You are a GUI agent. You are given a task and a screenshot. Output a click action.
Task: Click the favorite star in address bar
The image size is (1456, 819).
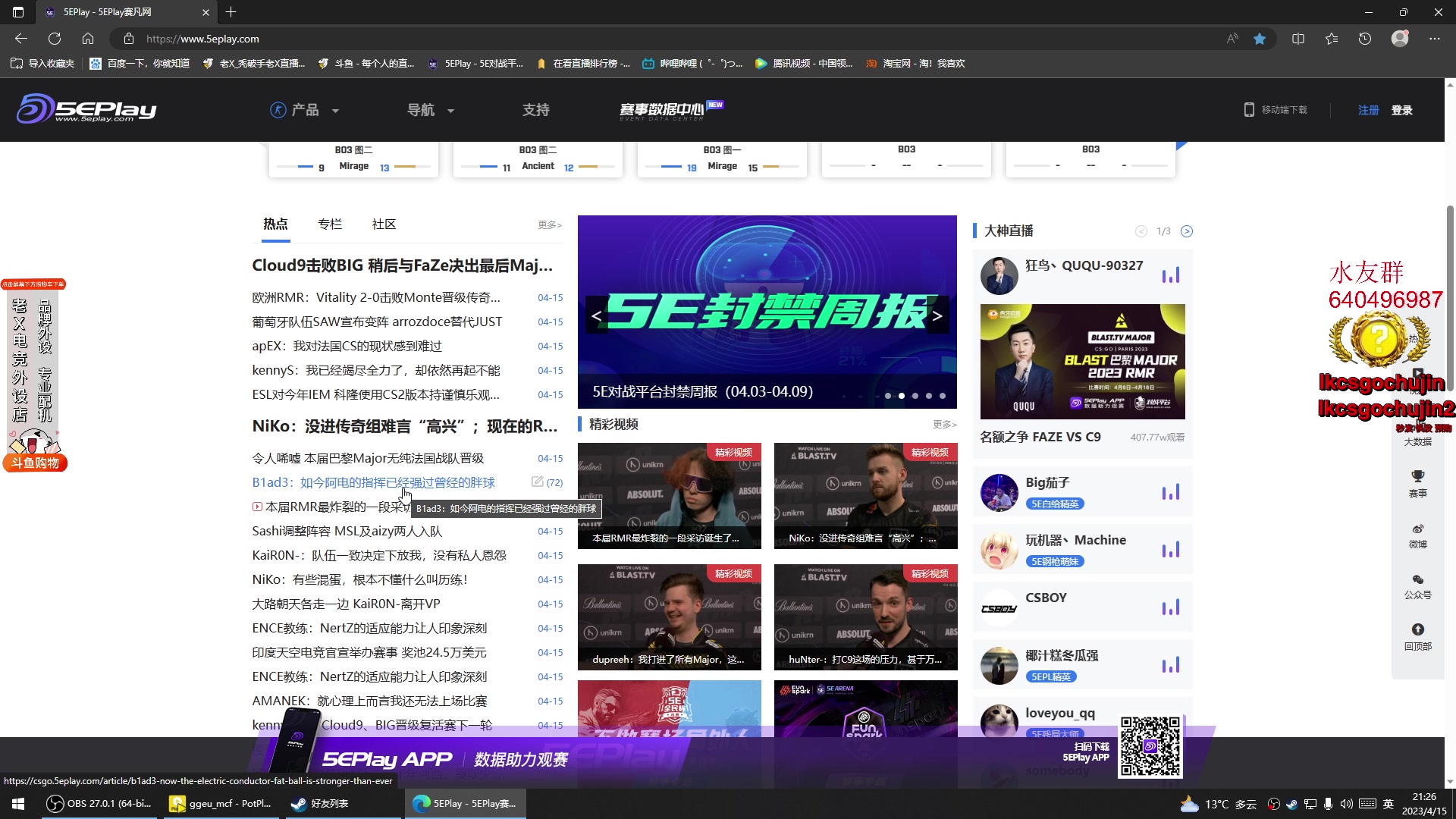(1260, 39)
